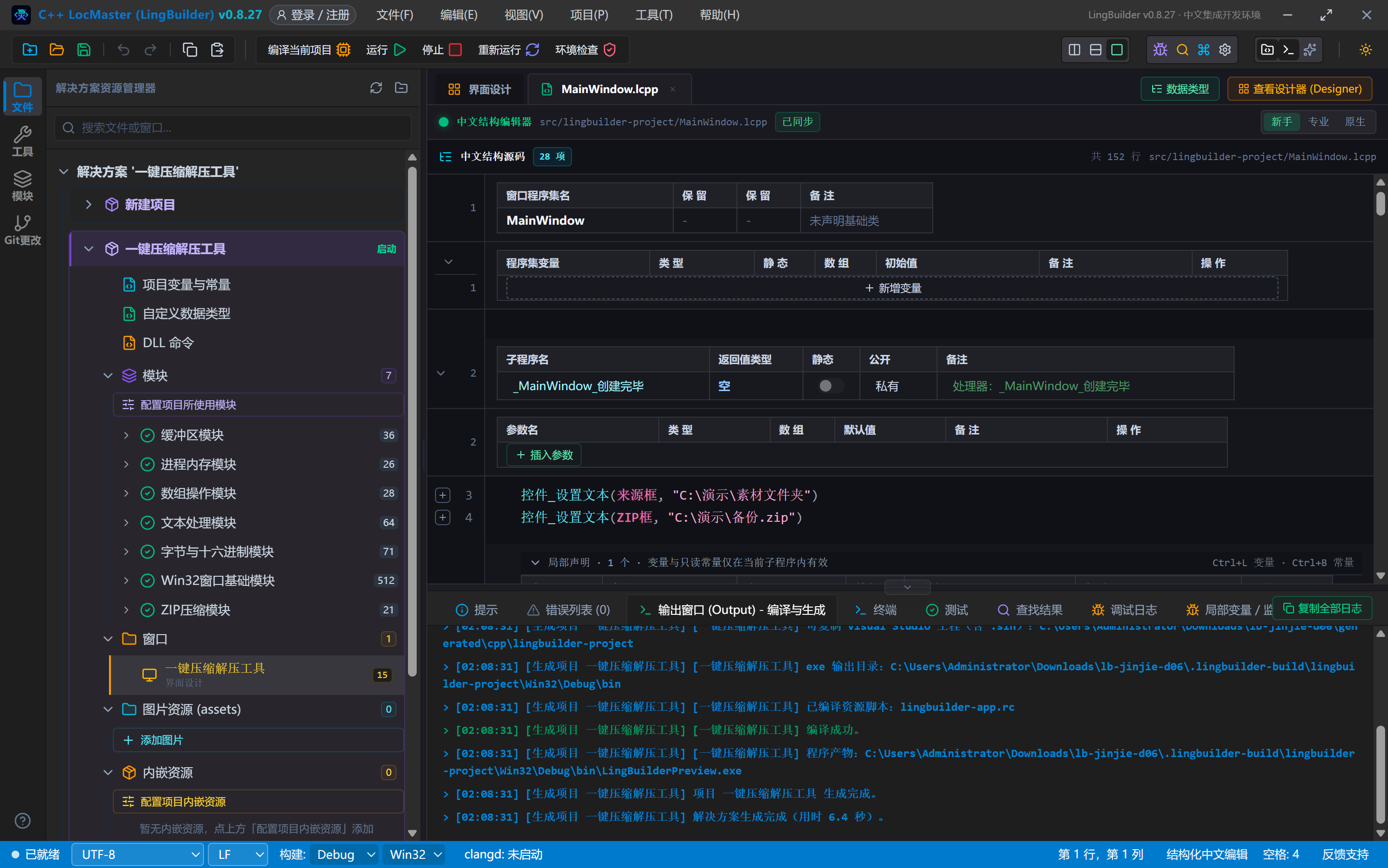Viewport: 1388px width, 868px height.
Task: Toggle the sun light-theme icon
Action: click(x=1366, y=50)
